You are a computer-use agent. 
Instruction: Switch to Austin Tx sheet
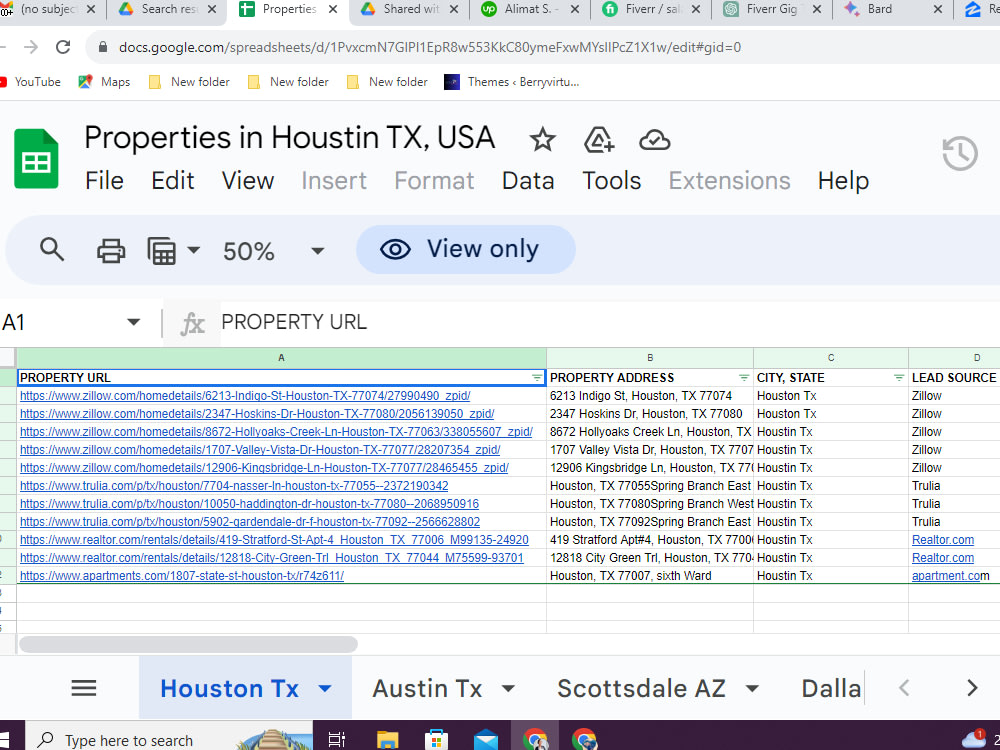[427, 688]
